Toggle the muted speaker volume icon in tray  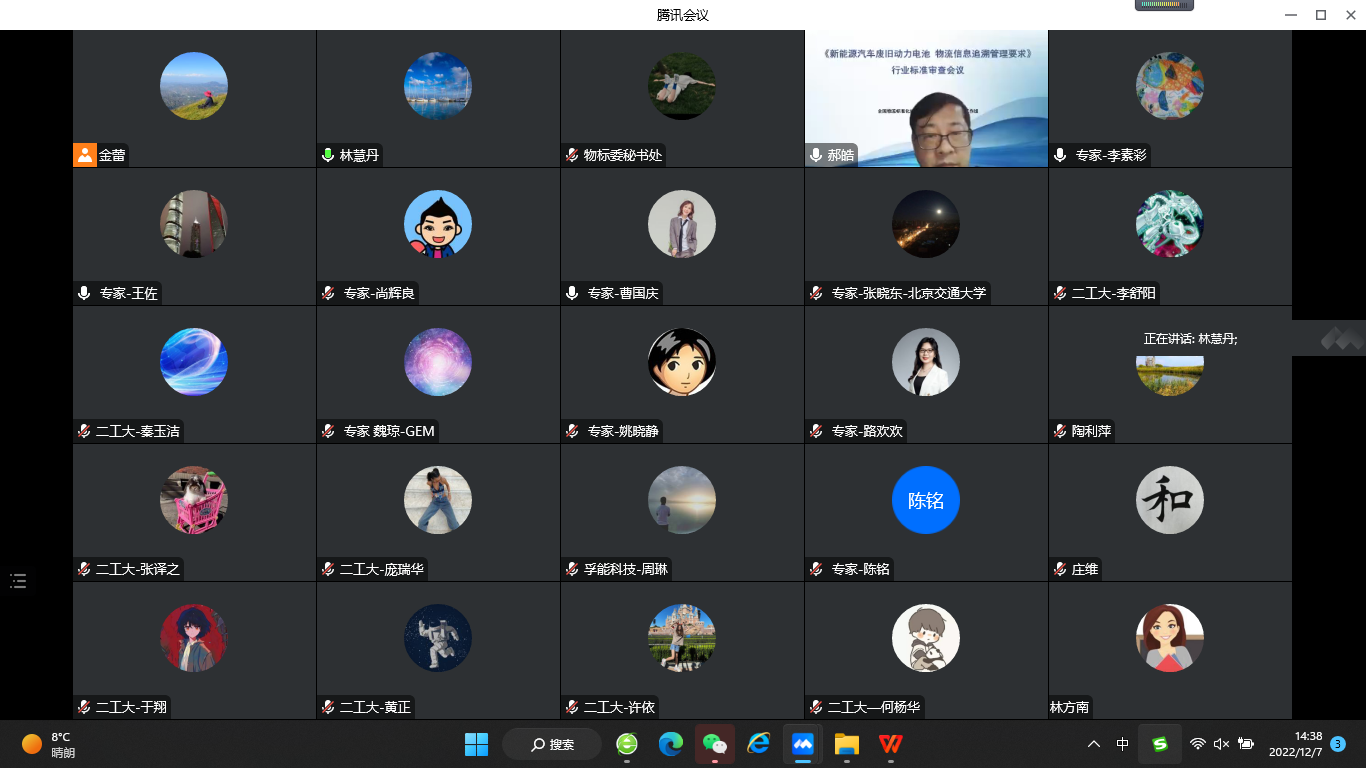[1221, 744]
